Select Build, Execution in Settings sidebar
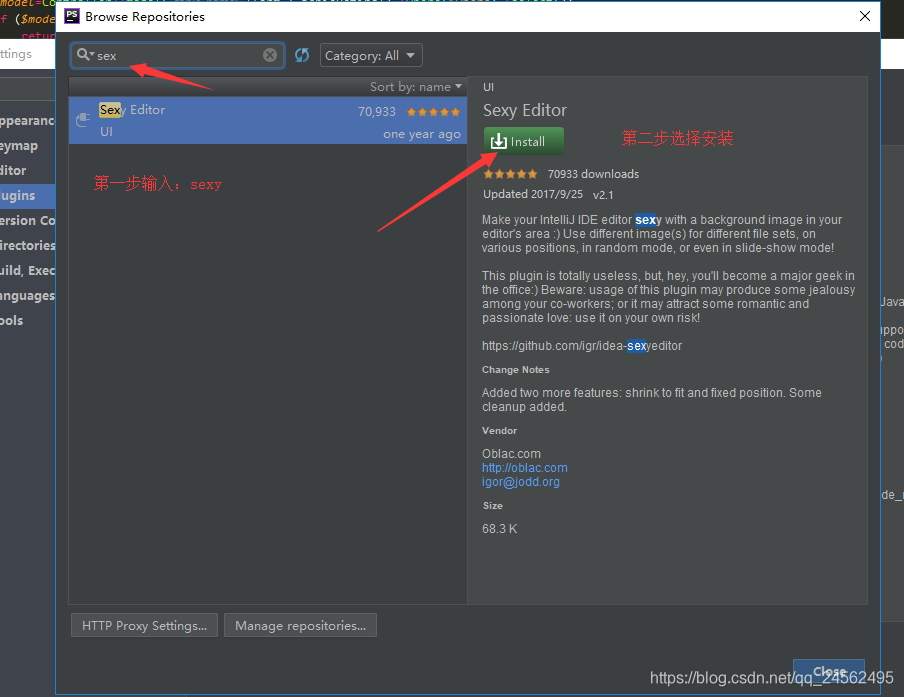Image resolution: width=904 pixels, height=697 pixels. click(28, 270)
